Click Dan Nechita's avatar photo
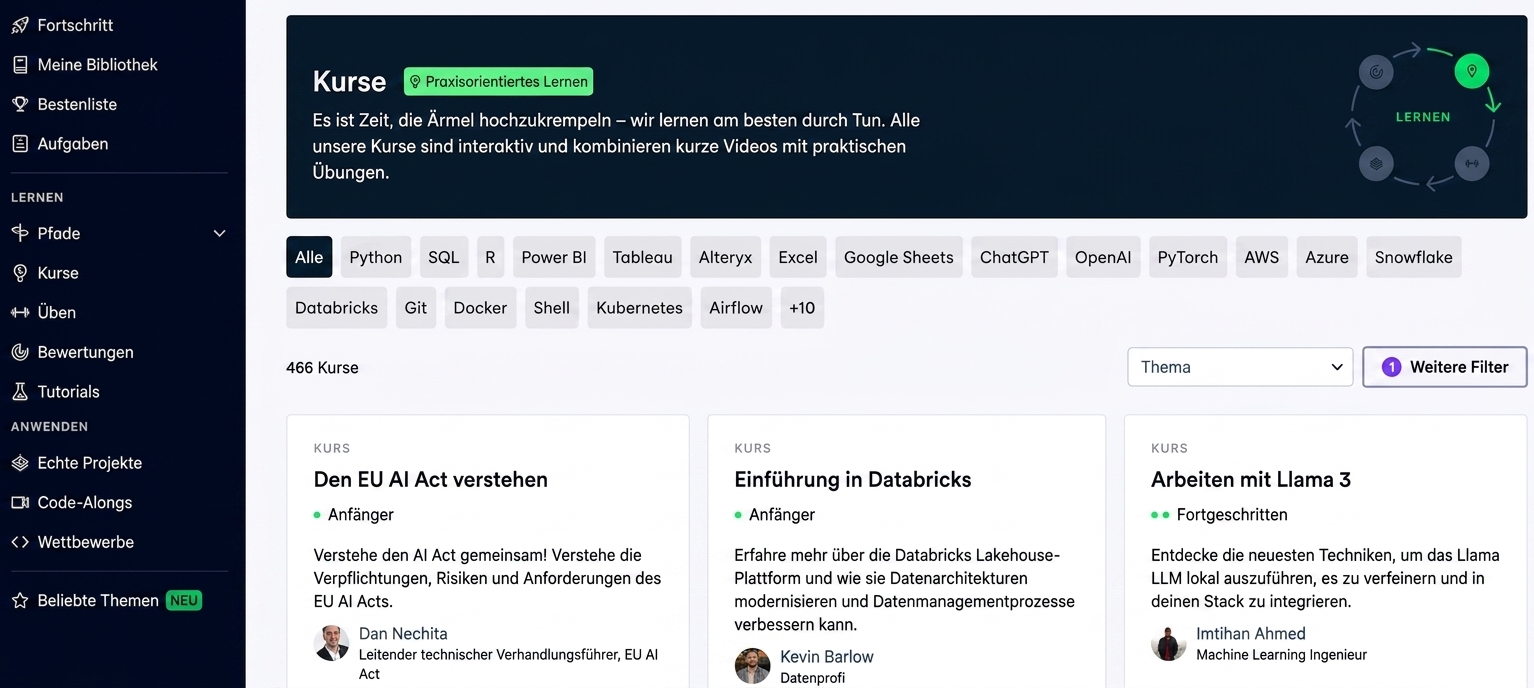The height and width of the screenshot is (688, 1534). 332,643
